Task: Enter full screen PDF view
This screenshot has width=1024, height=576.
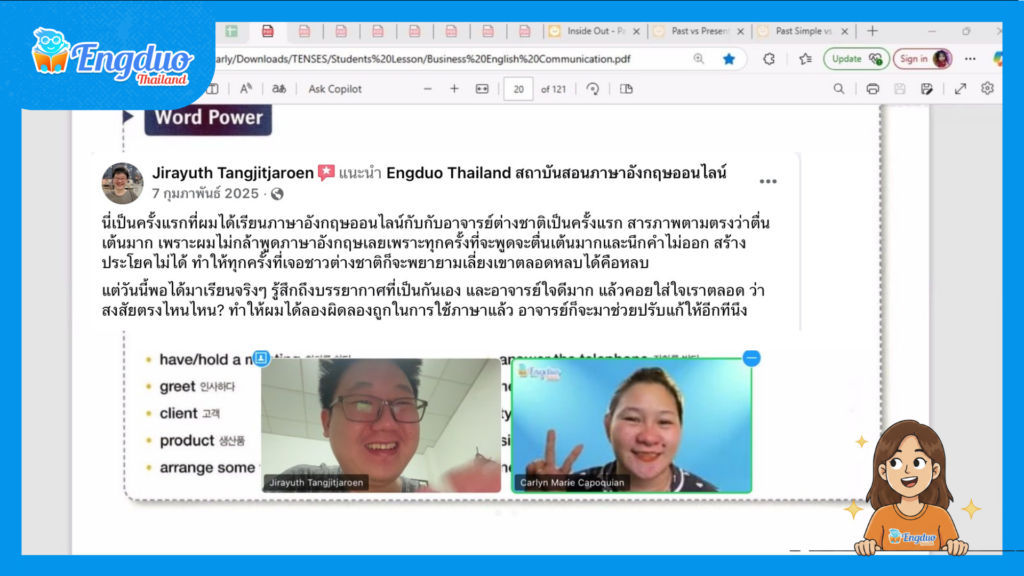Action: 960,89
